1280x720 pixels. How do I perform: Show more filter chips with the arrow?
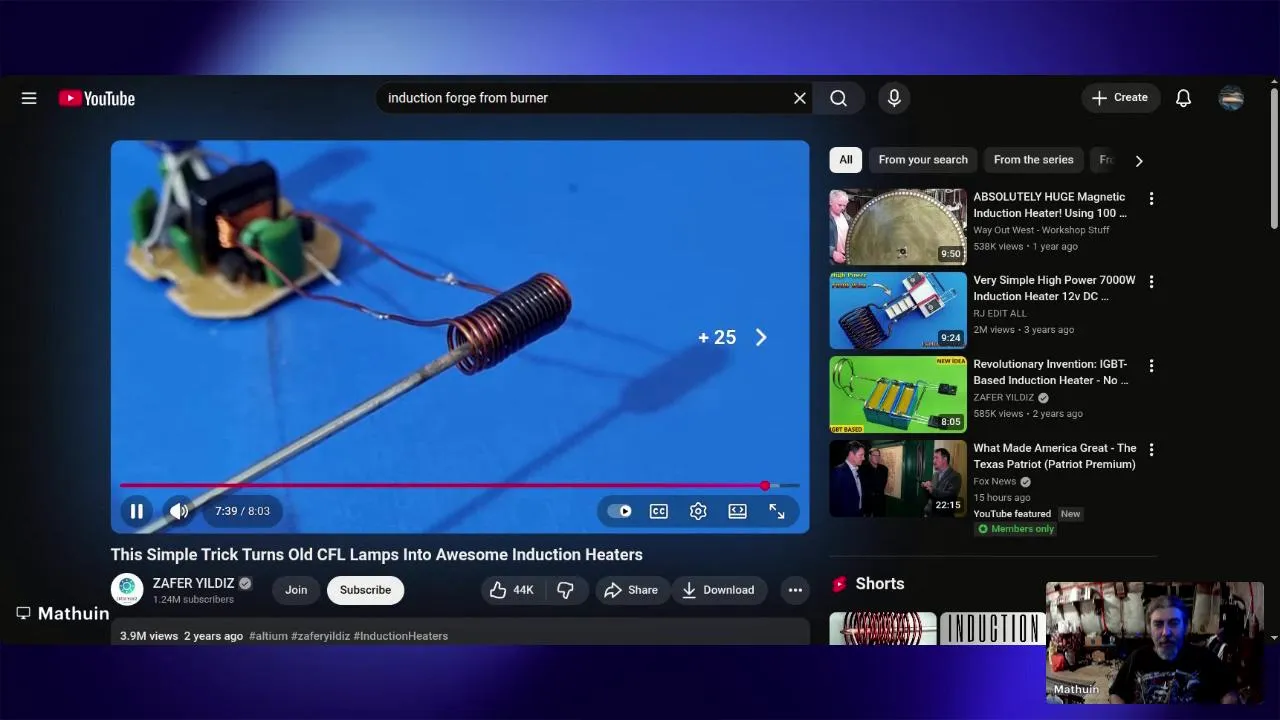pos(1138,160)
